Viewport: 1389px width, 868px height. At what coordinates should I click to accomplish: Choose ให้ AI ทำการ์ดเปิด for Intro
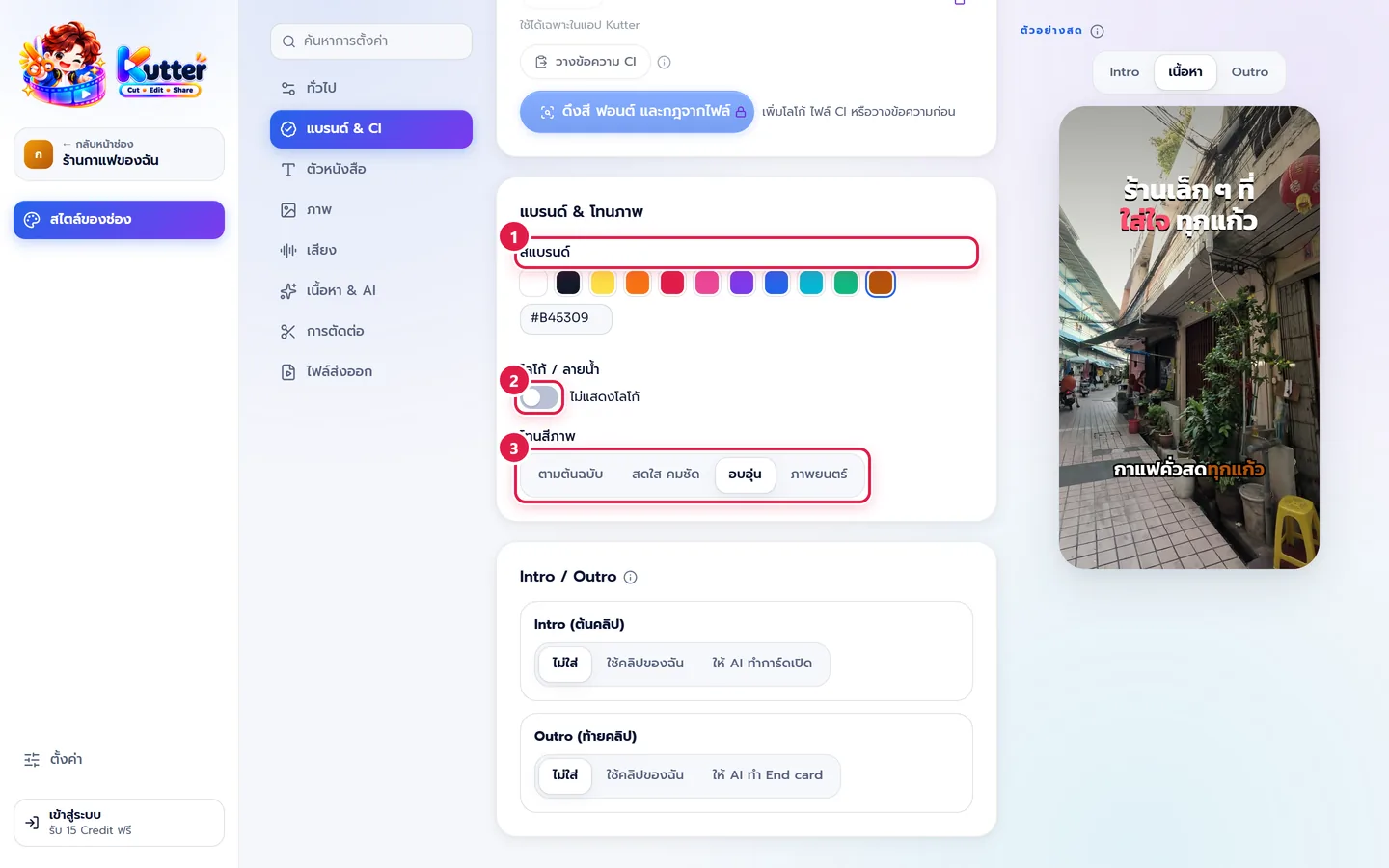click(x=762, y=664)
